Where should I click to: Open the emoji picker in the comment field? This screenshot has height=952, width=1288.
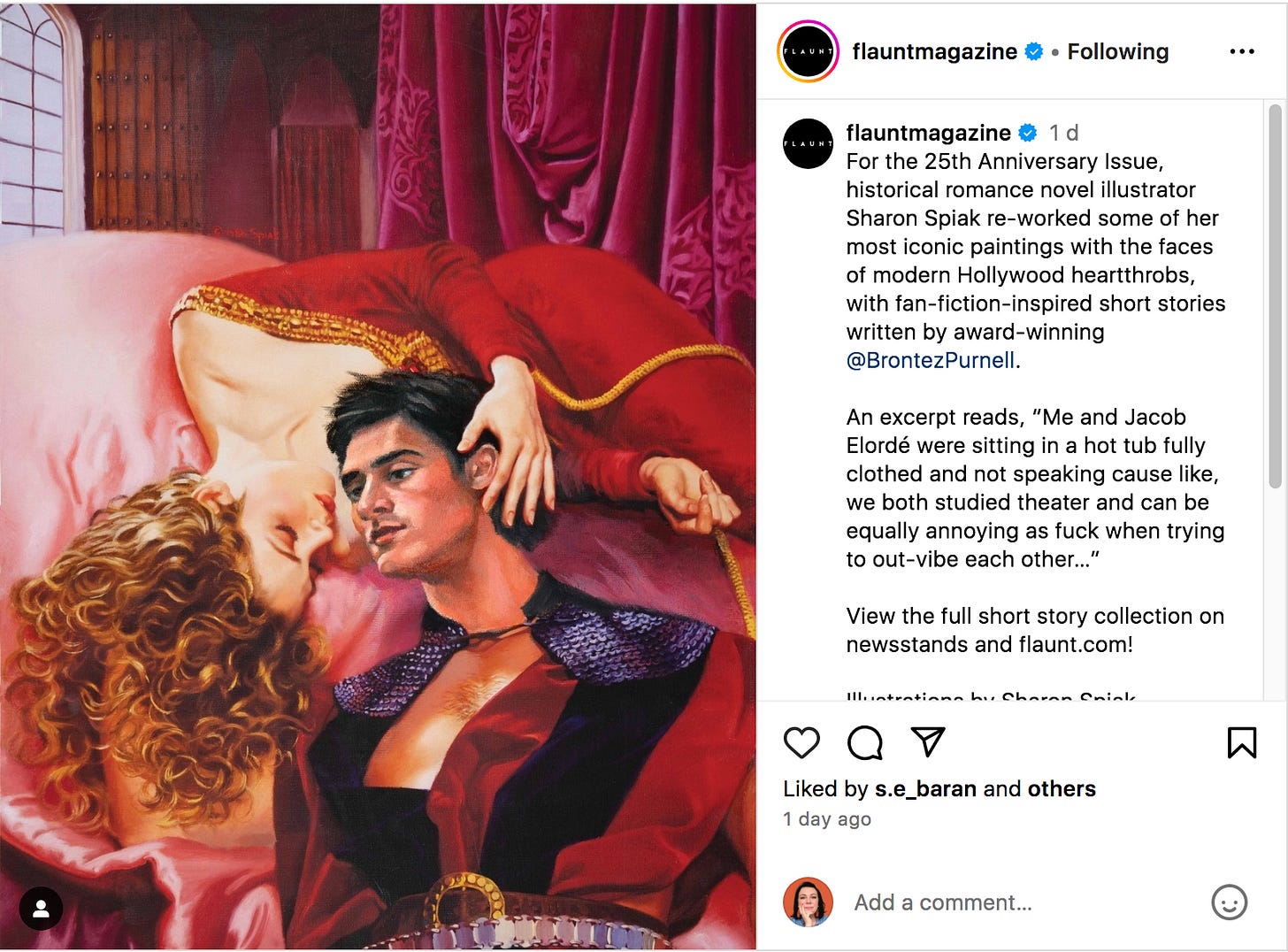[1230, 902]
